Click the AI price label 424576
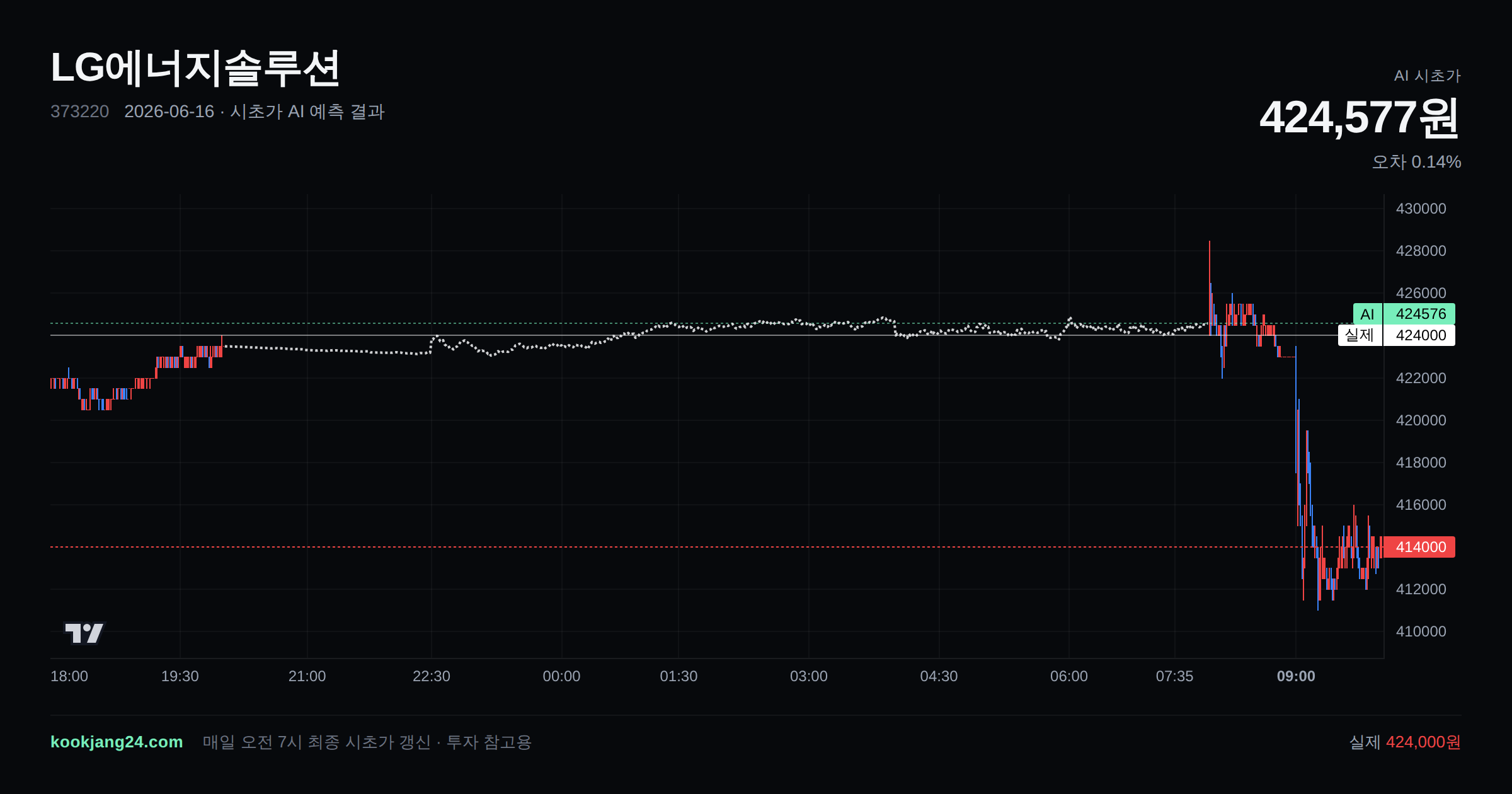The width and height of the screenshot is (1512, 794). click(1404, 314)
